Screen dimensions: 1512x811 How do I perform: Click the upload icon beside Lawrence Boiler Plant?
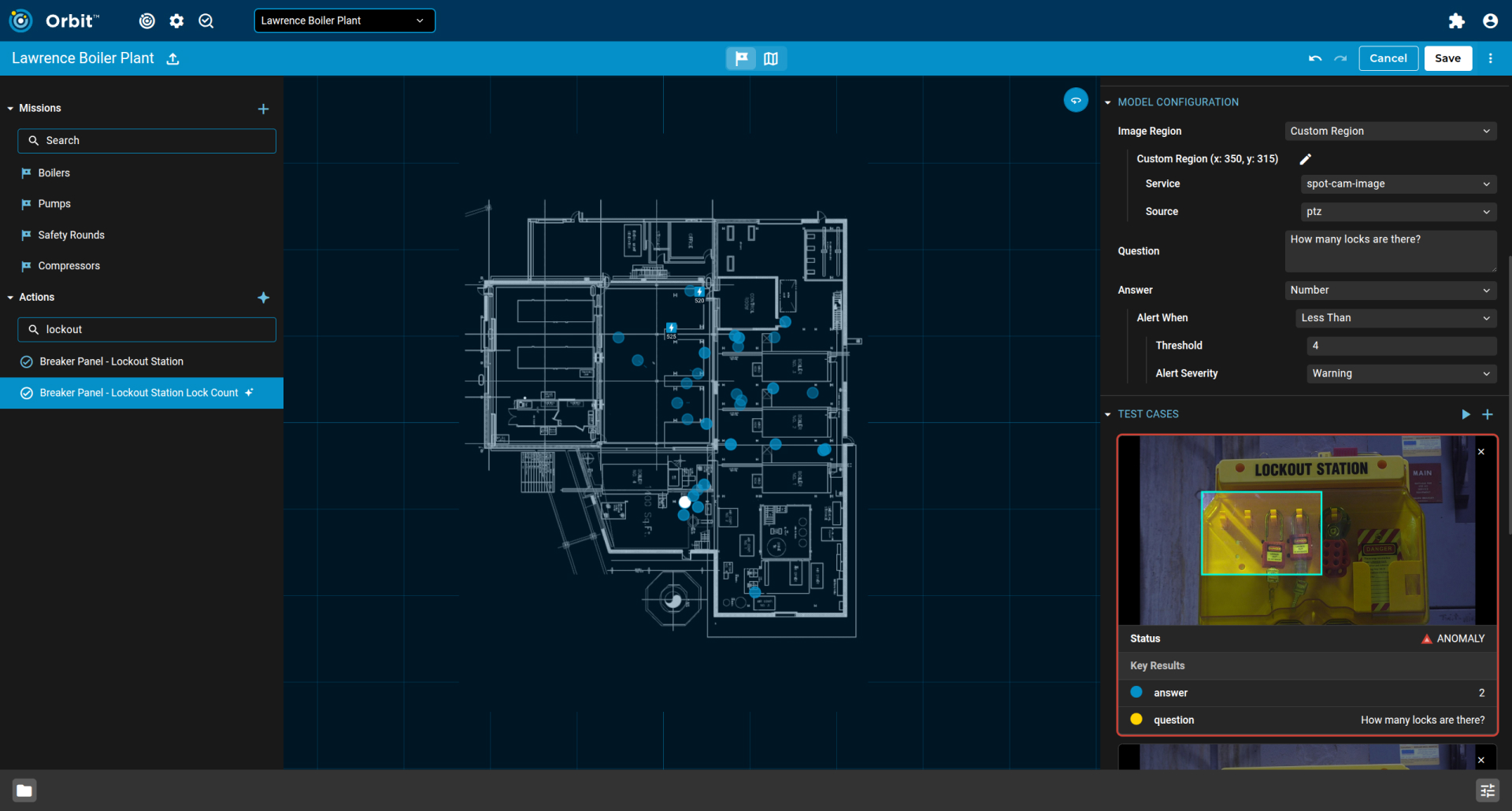pyautogui.click(x=173, y=59)
